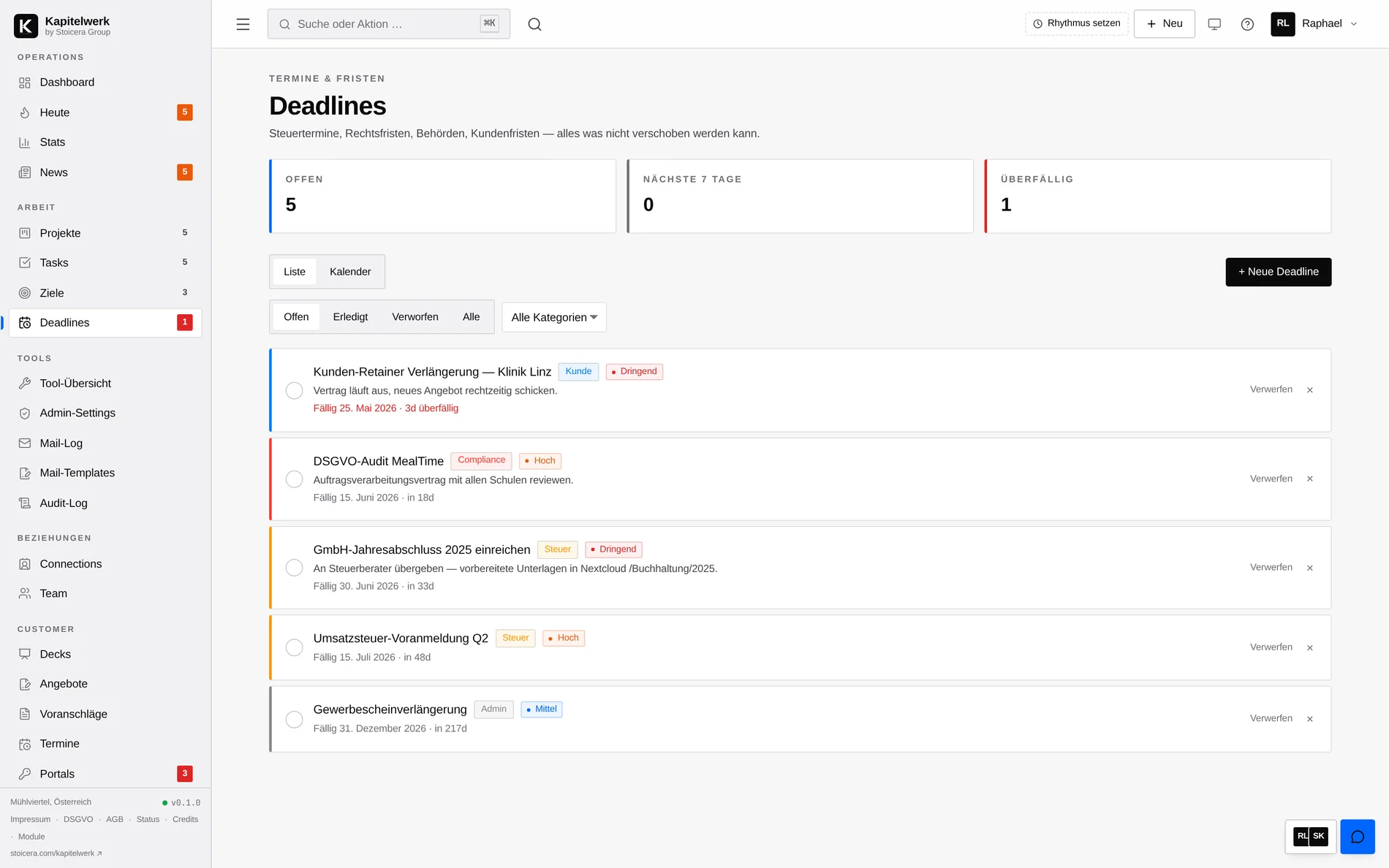The width and height of the screenshot is (1389, 868).
Task: Click Verwerfen on Gewerbescheinverlängerung
Action: click(1271, 718)
